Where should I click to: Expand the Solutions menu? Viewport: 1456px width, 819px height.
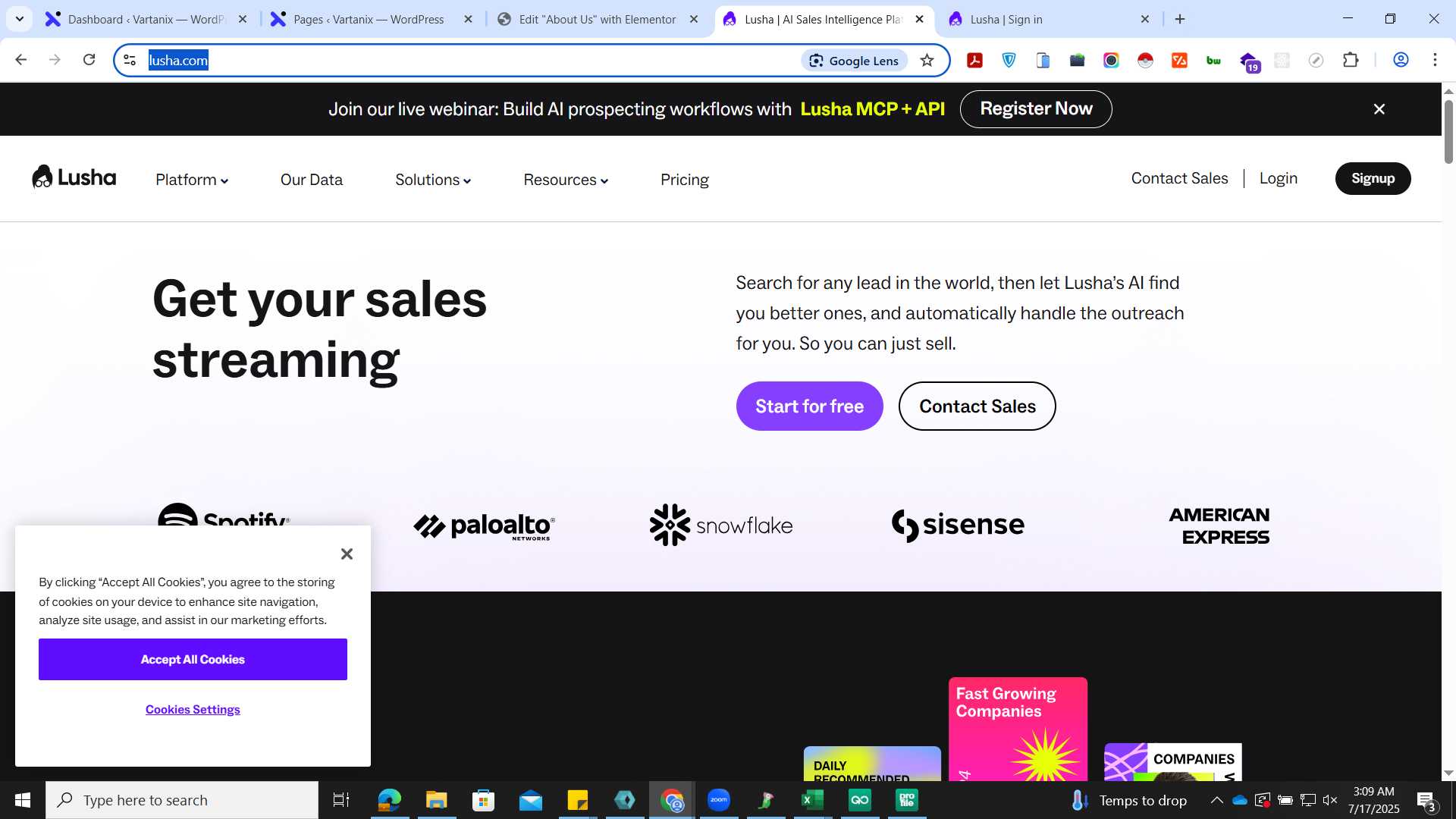point(433,180)
